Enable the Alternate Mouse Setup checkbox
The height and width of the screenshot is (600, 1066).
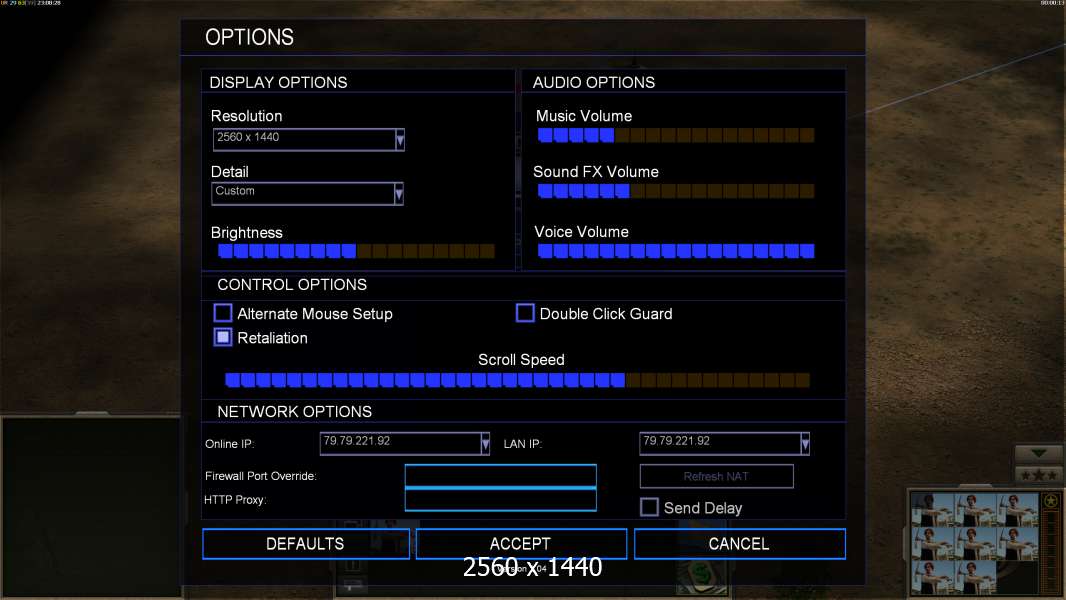[x=223, y=313]
